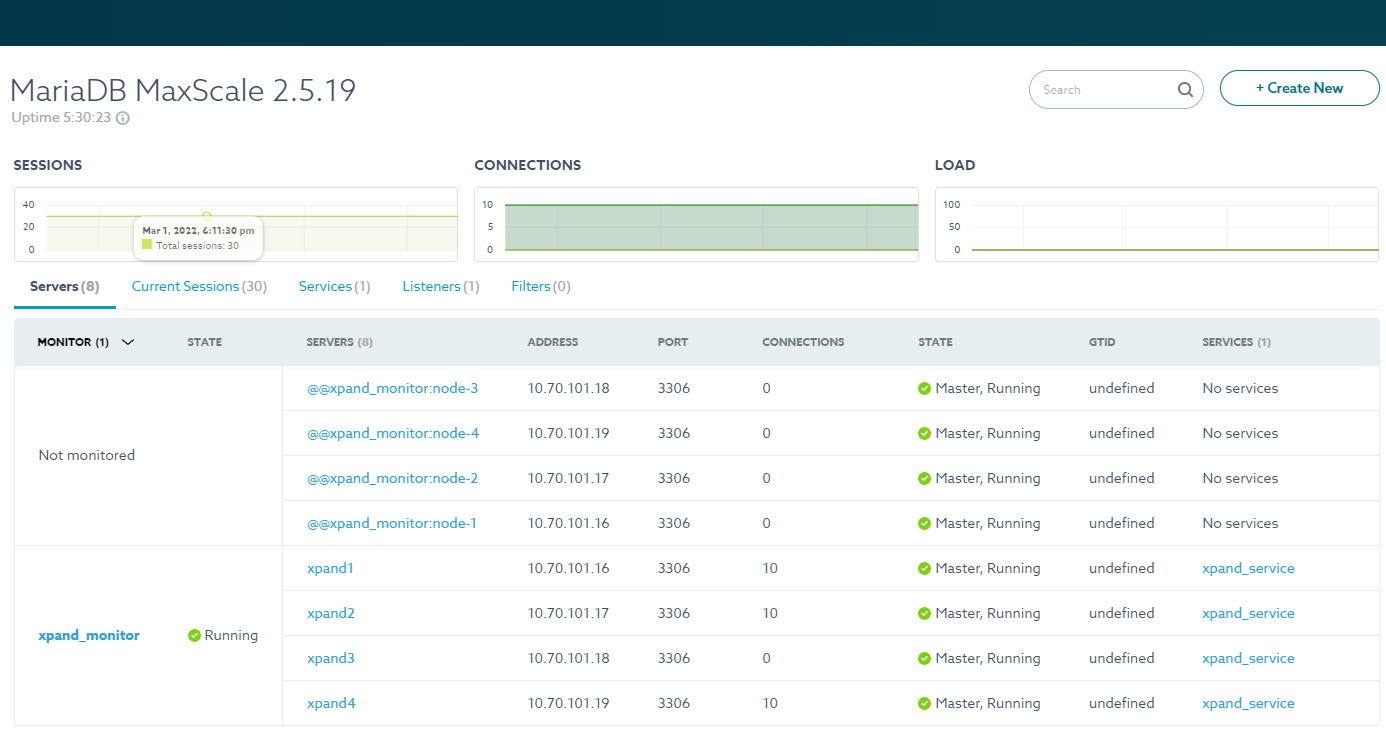This screenshot has width=1386, height=730.
Task: Click the Sessions chart data point marker
Action: (x=207, y=215)
